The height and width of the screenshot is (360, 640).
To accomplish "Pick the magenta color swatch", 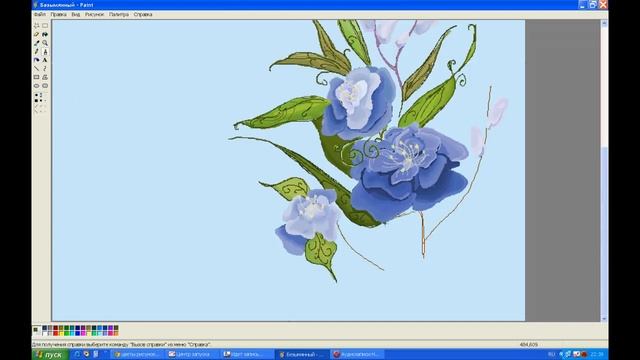I will tap(83, 333).
